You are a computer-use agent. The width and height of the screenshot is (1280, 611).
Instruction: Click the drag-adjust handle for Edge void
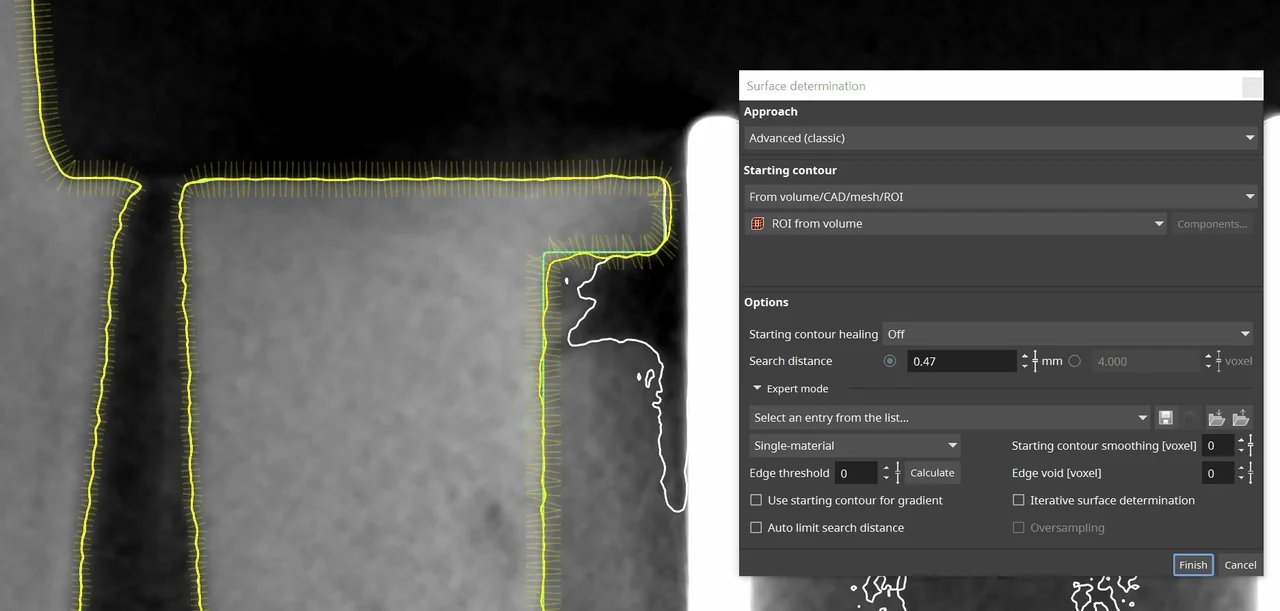(x=1250, y=473)
